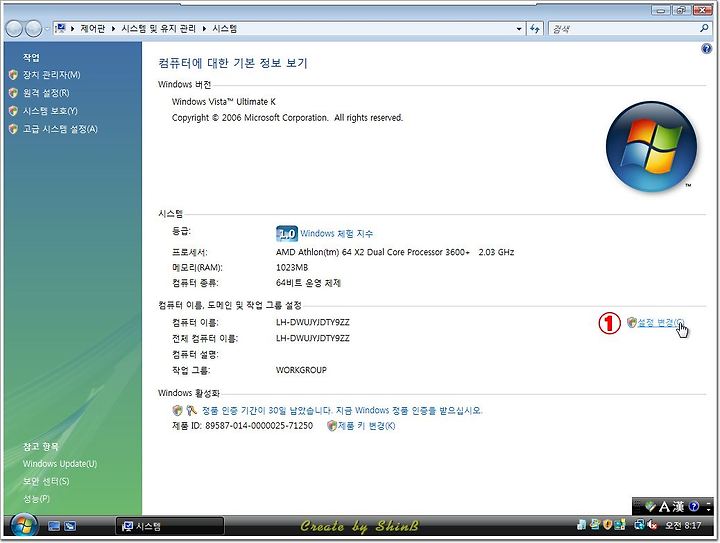Click into the 검색 search field
The width and height of the screenshot is (720, 543).
point(624,29)
